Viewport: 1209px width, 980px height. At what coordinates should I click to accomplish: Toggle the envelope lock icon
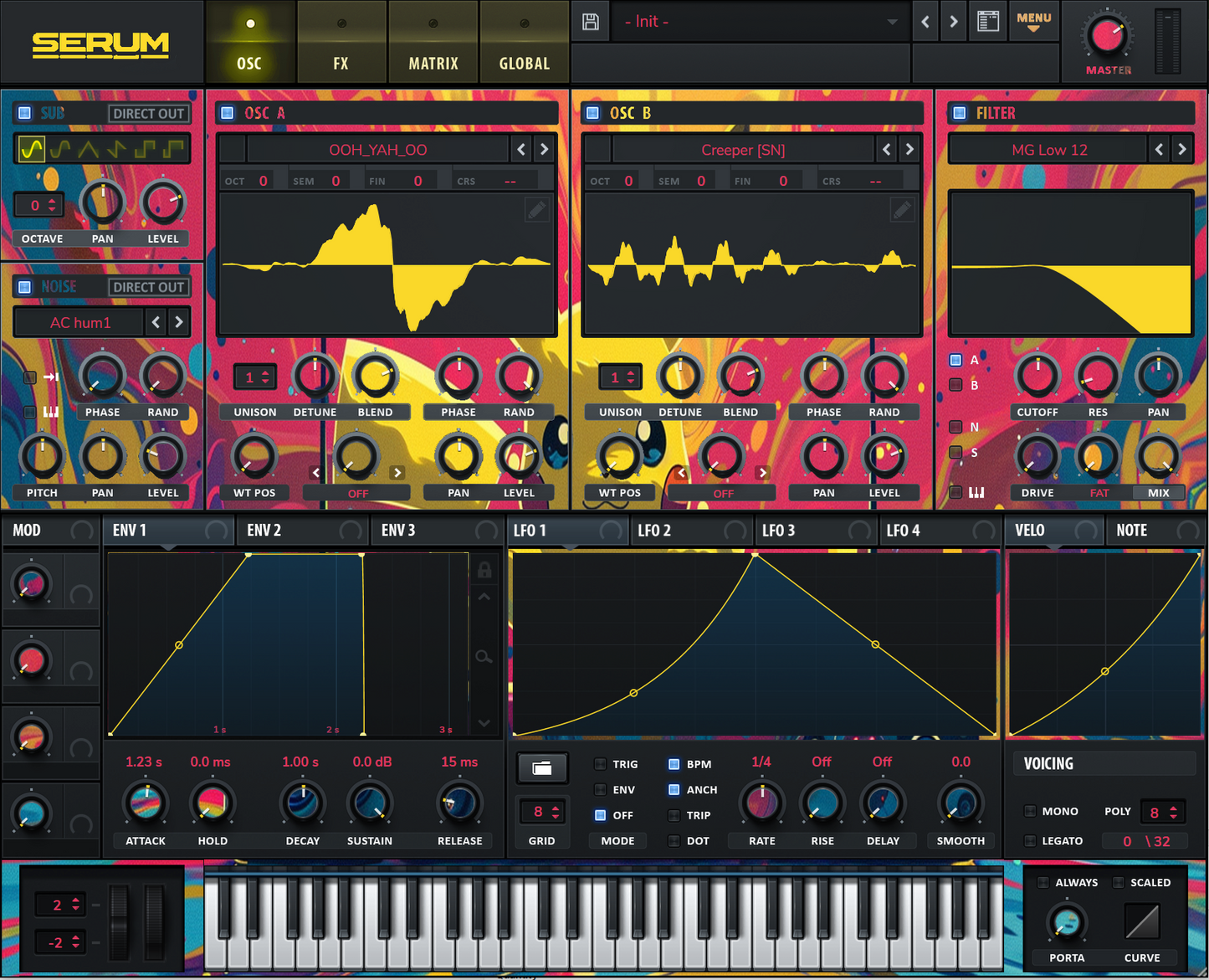coord(484,571)
